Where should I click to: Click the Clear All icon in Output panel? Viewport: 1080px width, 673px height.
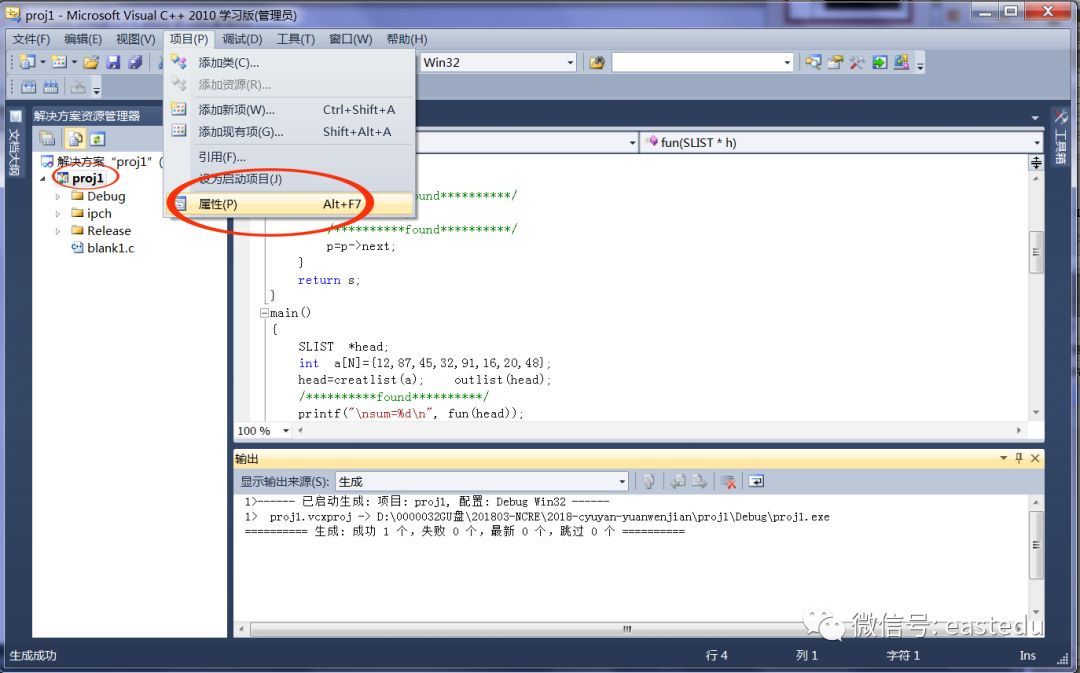[728, 482]
